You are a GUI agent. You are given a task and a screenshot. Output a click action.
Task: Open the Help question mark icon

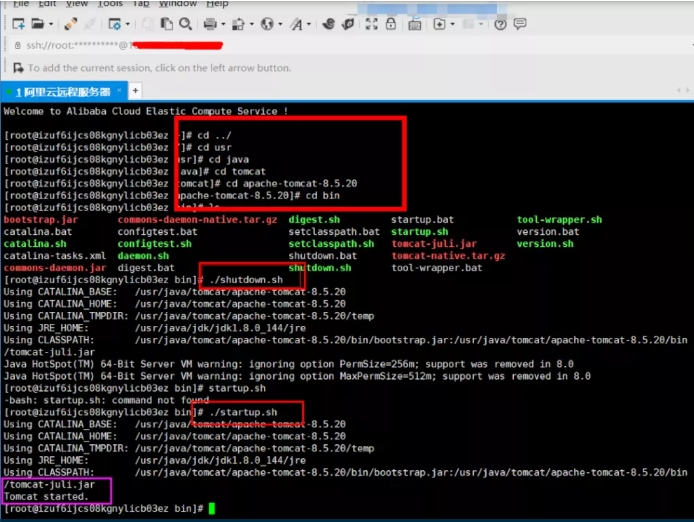coord(500,24)
